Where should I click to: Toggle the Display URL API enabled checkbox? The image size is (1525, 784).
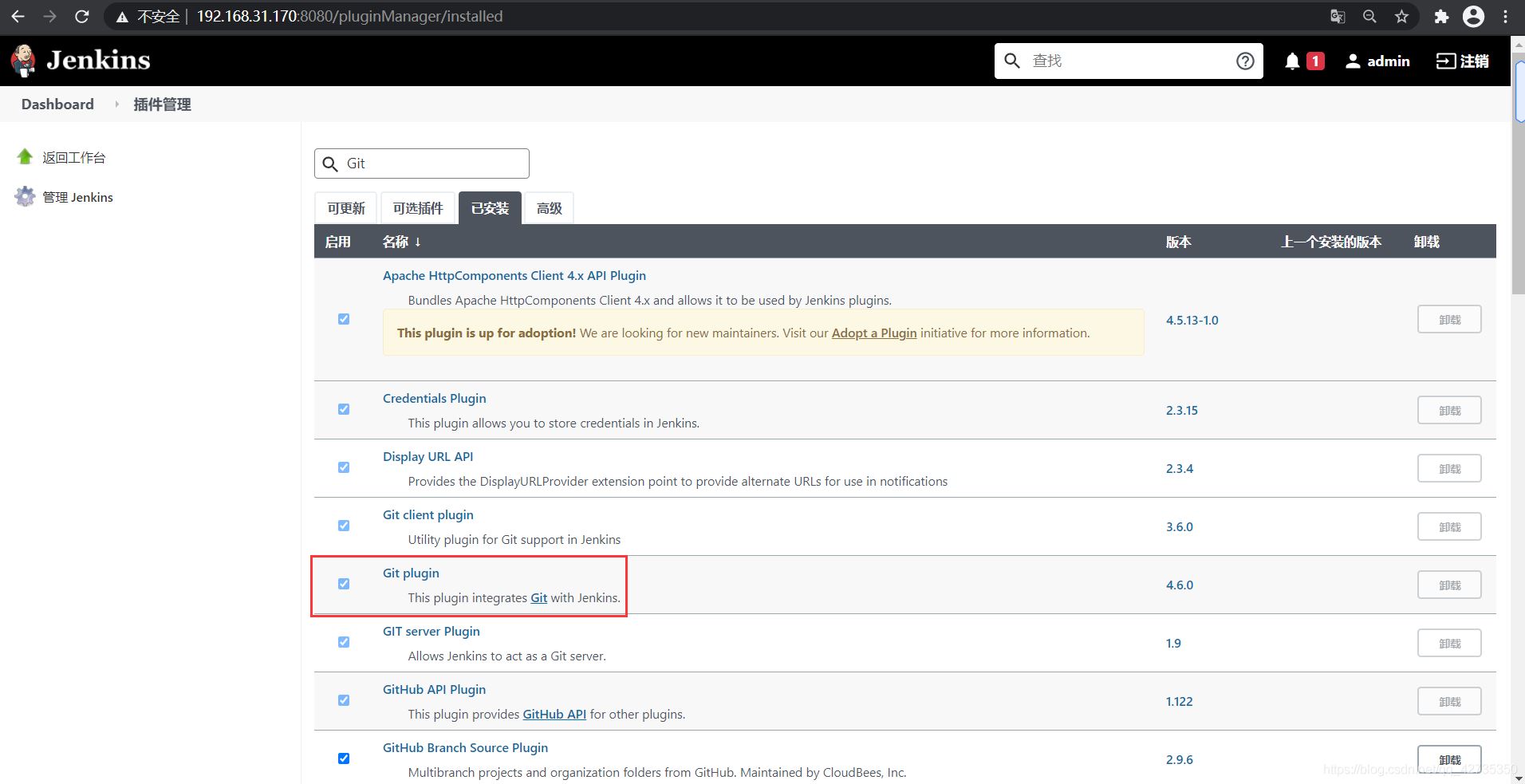point(344,467)
